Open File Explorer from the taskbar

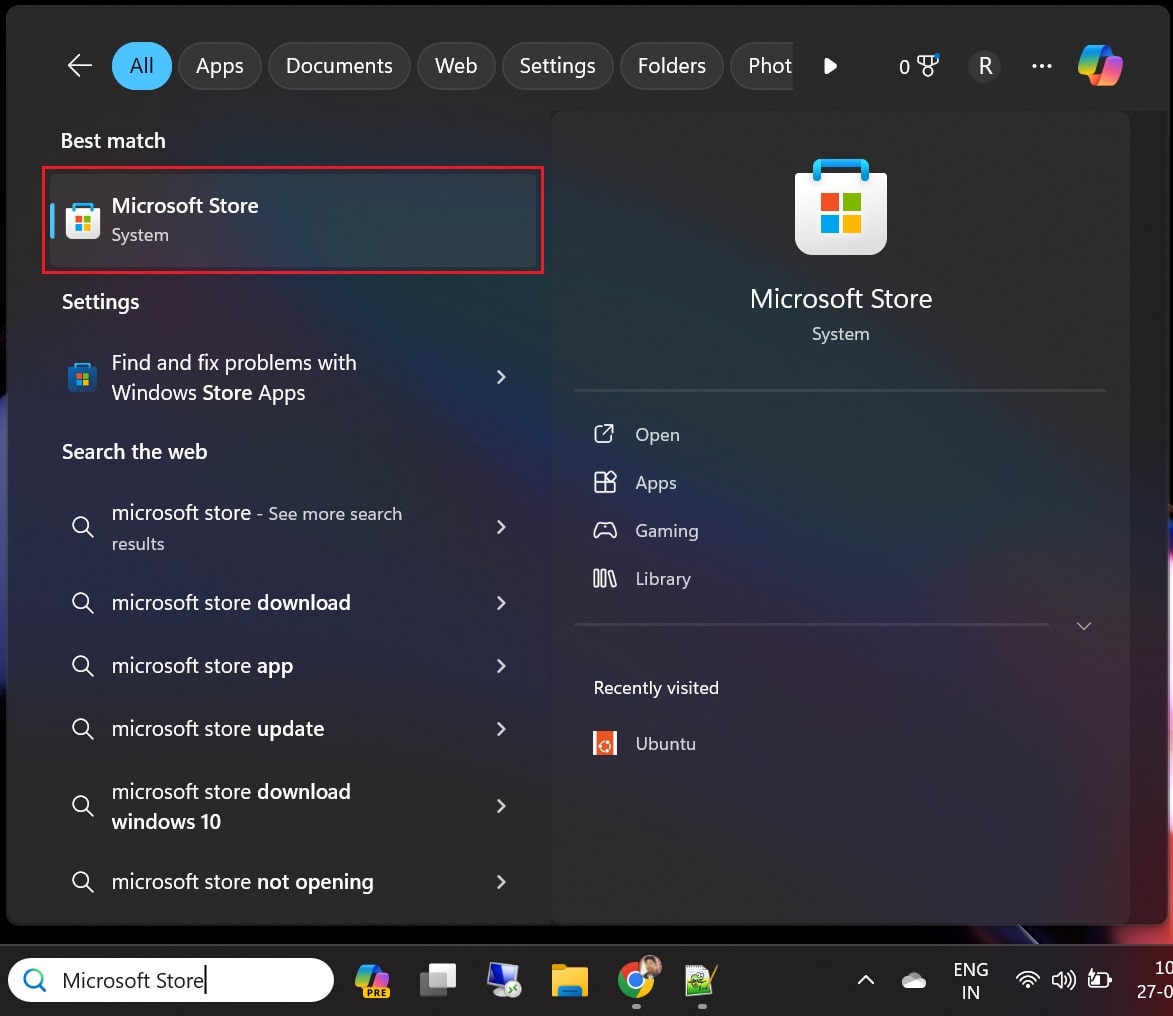[570, 981]
